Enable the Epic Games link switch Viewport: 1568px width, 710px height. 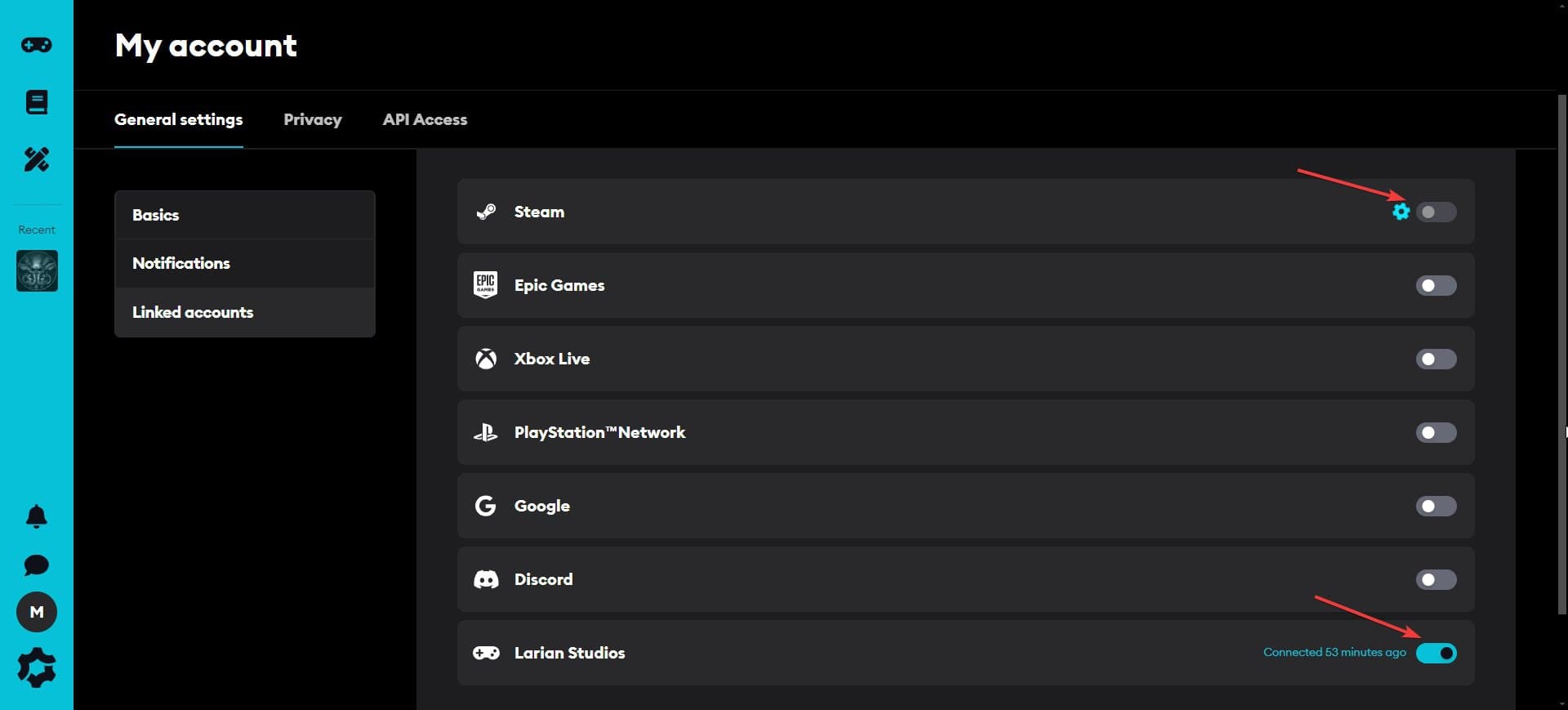[x=1437, y=285]
